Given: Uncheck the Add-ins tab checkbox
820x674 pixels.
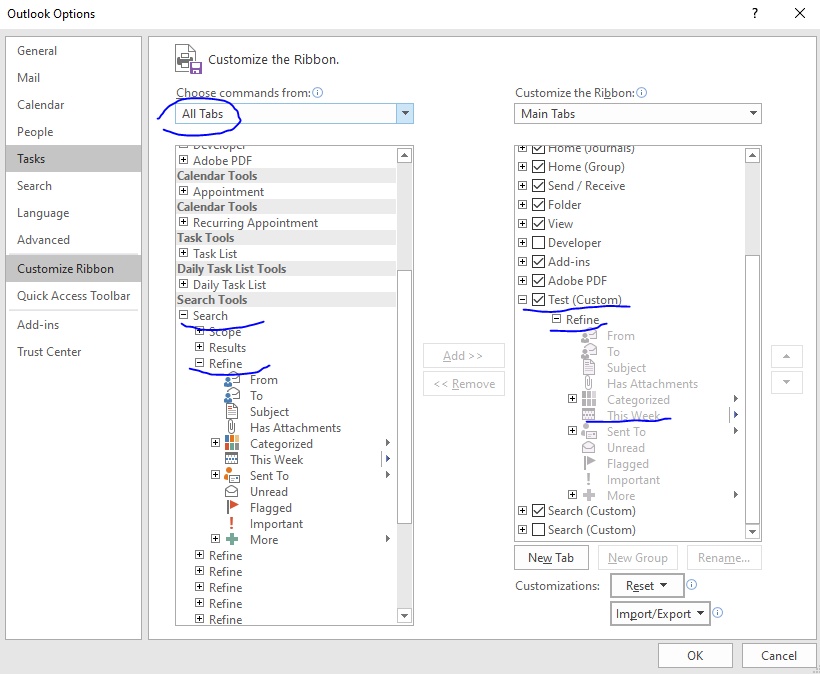Looking at the screenshot, I should 538,261.
